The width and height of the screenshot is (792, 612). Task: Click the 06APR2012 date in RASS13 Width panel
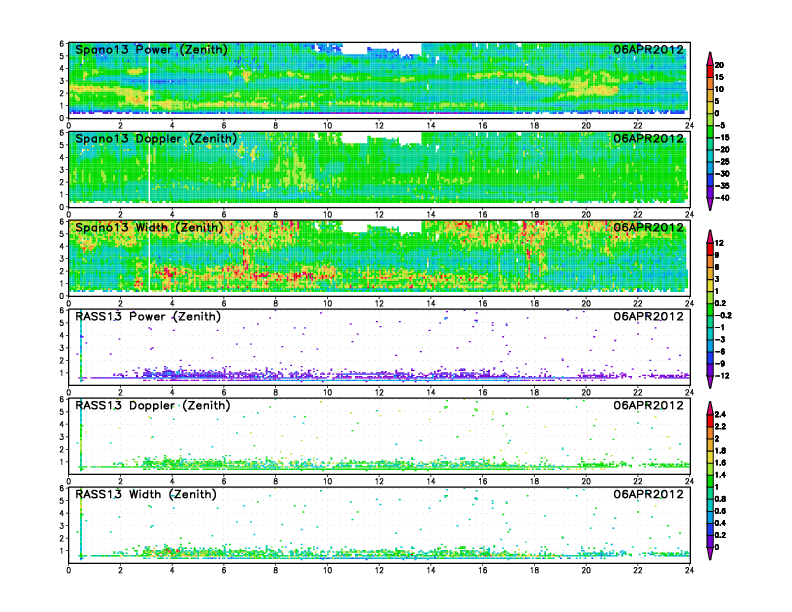pyautogui.click(x=648, y=494)
